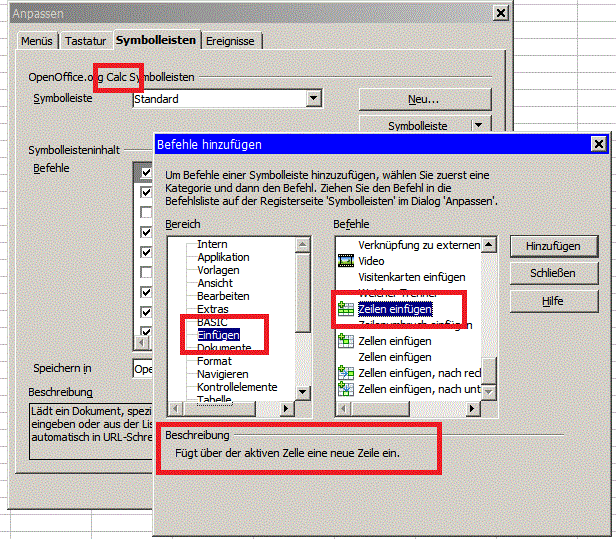Select the Format category in Bereich
Image resolution: width=616 pixels, height=539 pixels.
[214, 361]
